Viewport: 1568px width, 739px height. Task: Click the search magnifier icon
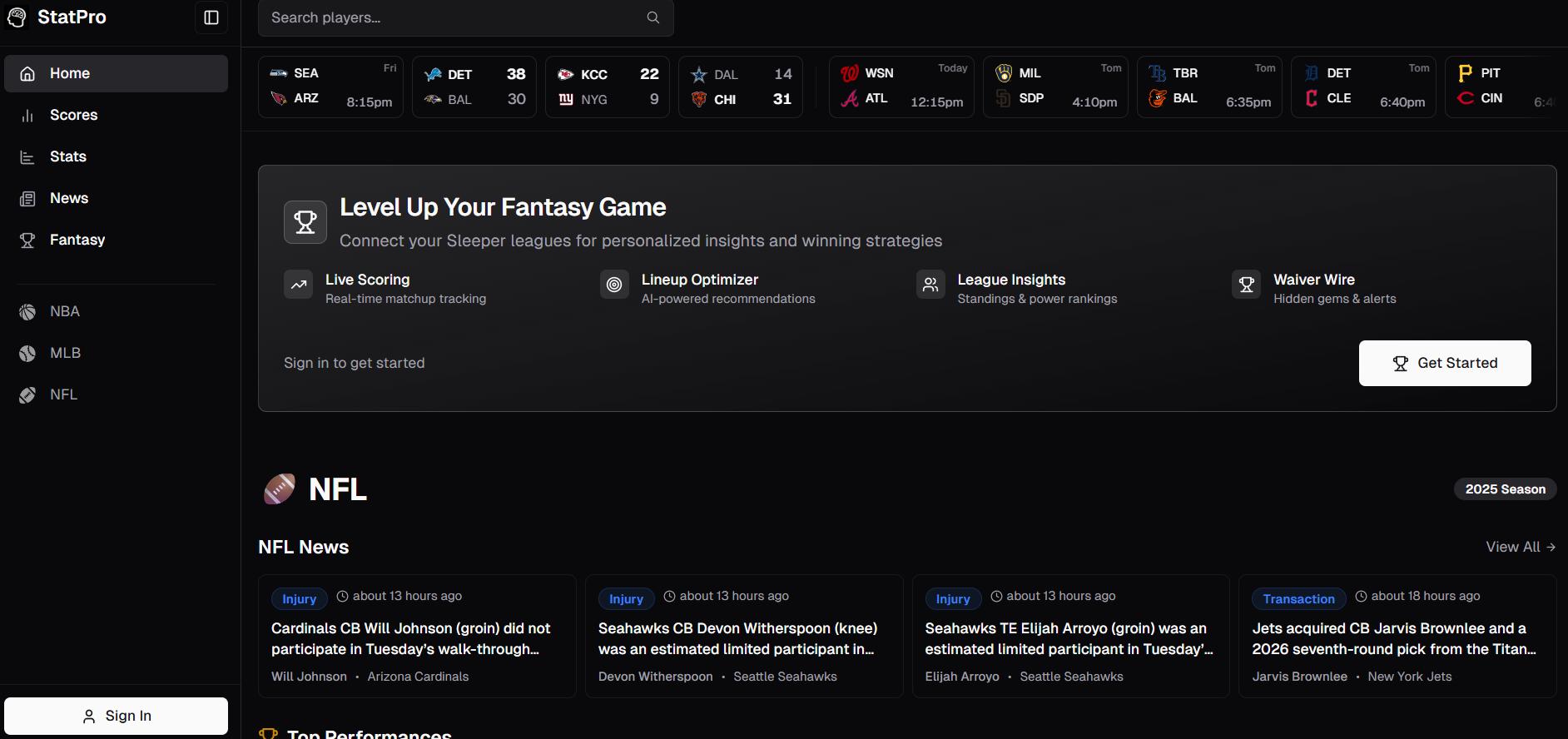click(653, 17)
